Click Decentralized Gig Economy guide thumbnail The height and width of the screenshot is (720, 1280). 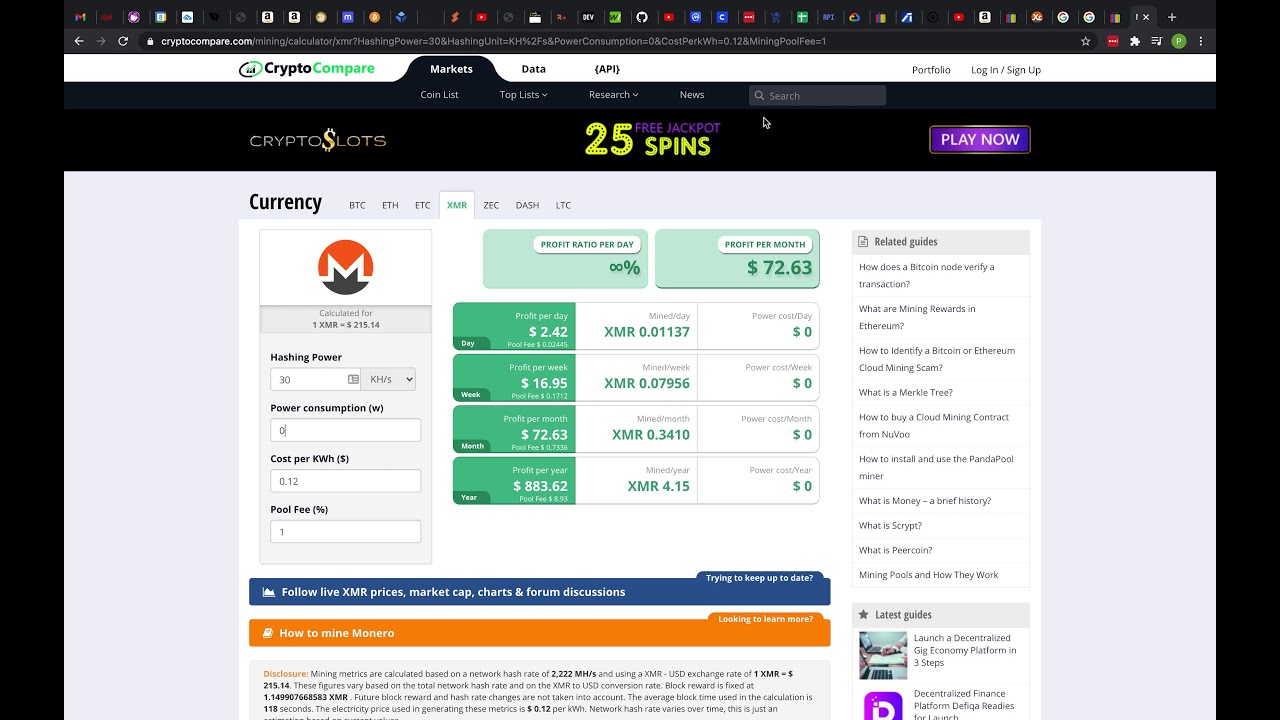883,655
